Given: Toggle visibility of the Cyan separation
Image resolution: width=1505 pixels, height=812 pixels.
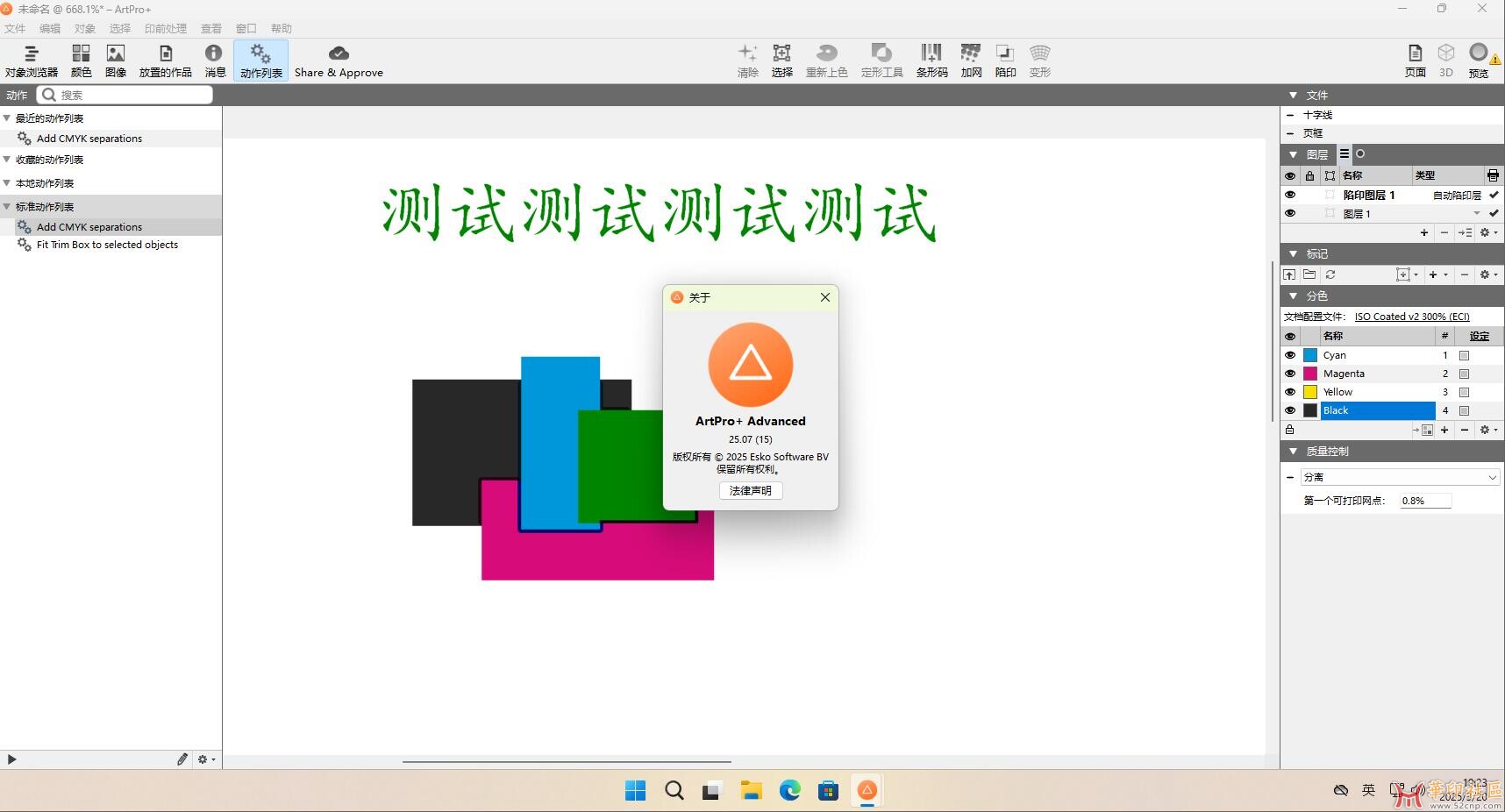Looking at the screenshot, I should (1290, 355).
